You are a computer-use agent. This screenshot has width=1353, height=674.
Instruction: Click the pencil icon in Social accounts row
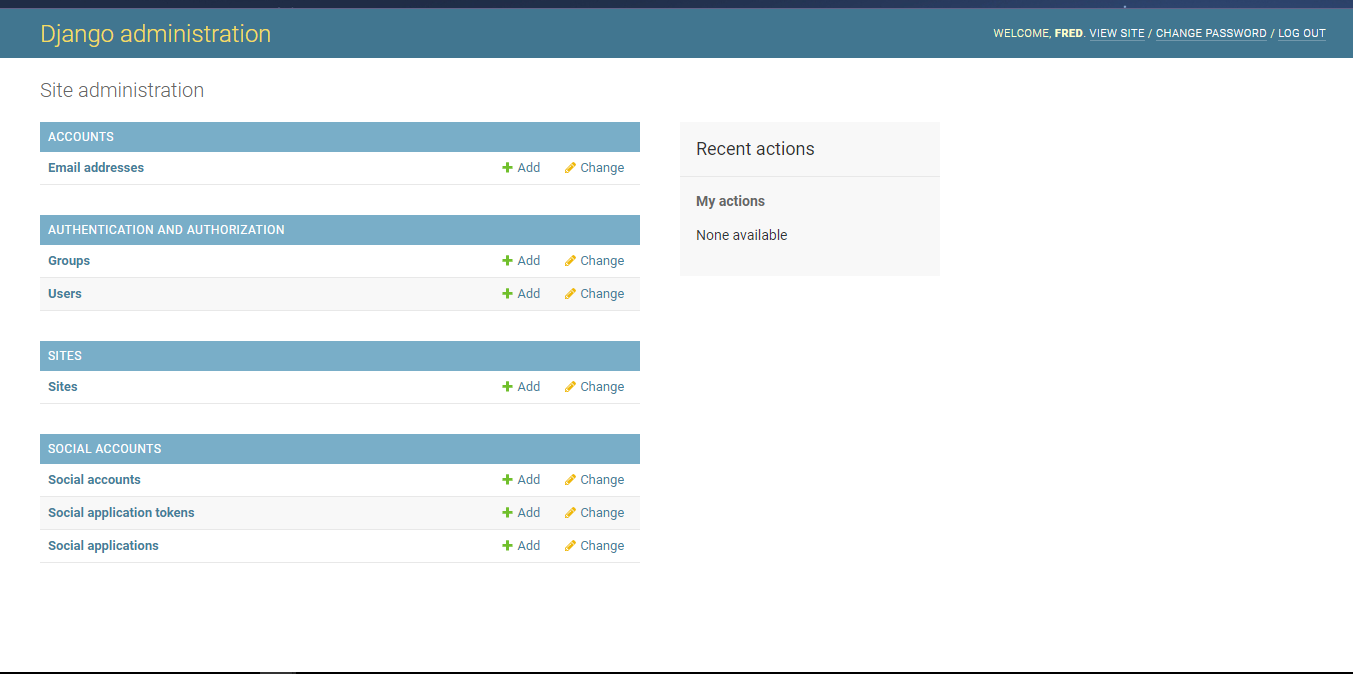tap(570, 480)
